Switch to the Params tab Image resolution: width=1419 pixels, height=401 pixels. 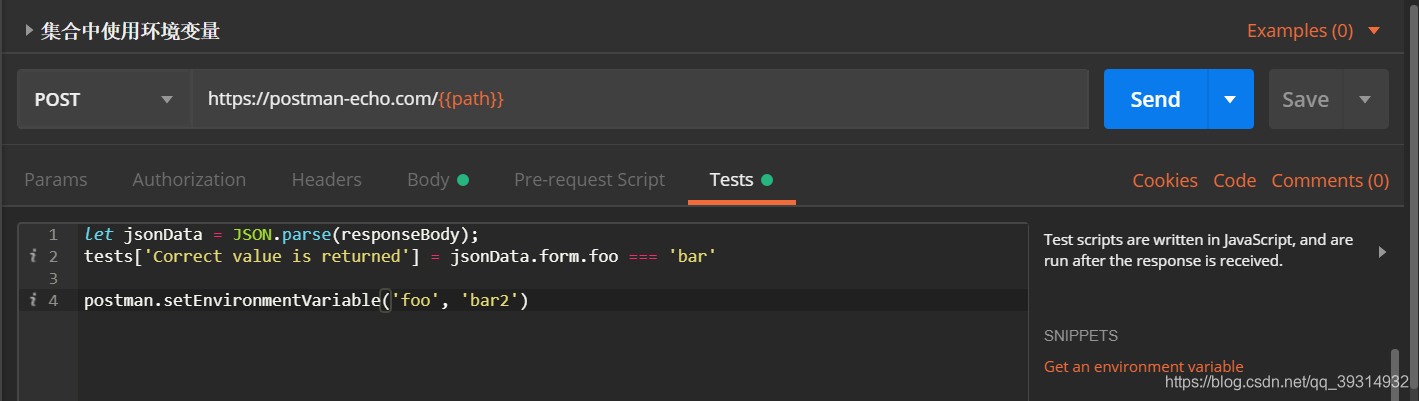click(x=56, y=180)
